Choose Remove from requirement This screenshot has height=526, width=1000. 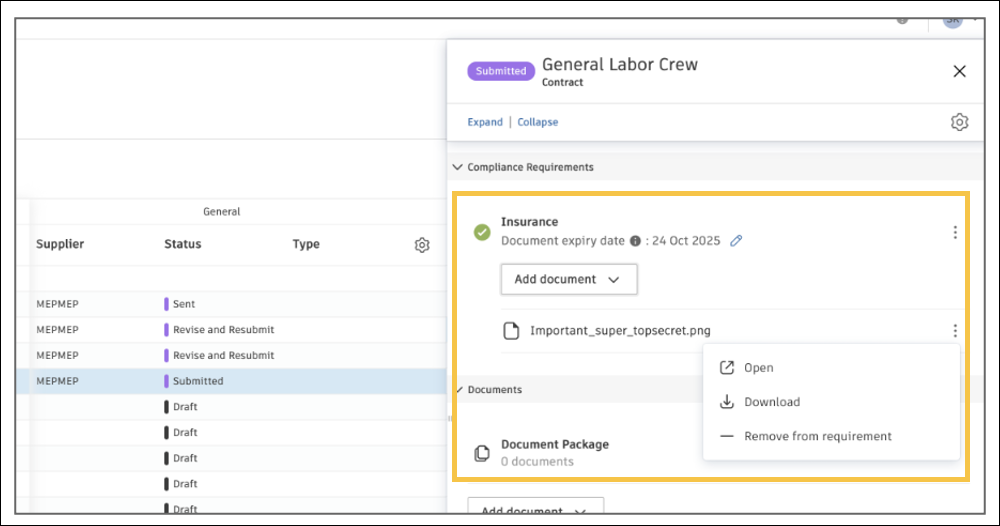click(x=817, y=436)
